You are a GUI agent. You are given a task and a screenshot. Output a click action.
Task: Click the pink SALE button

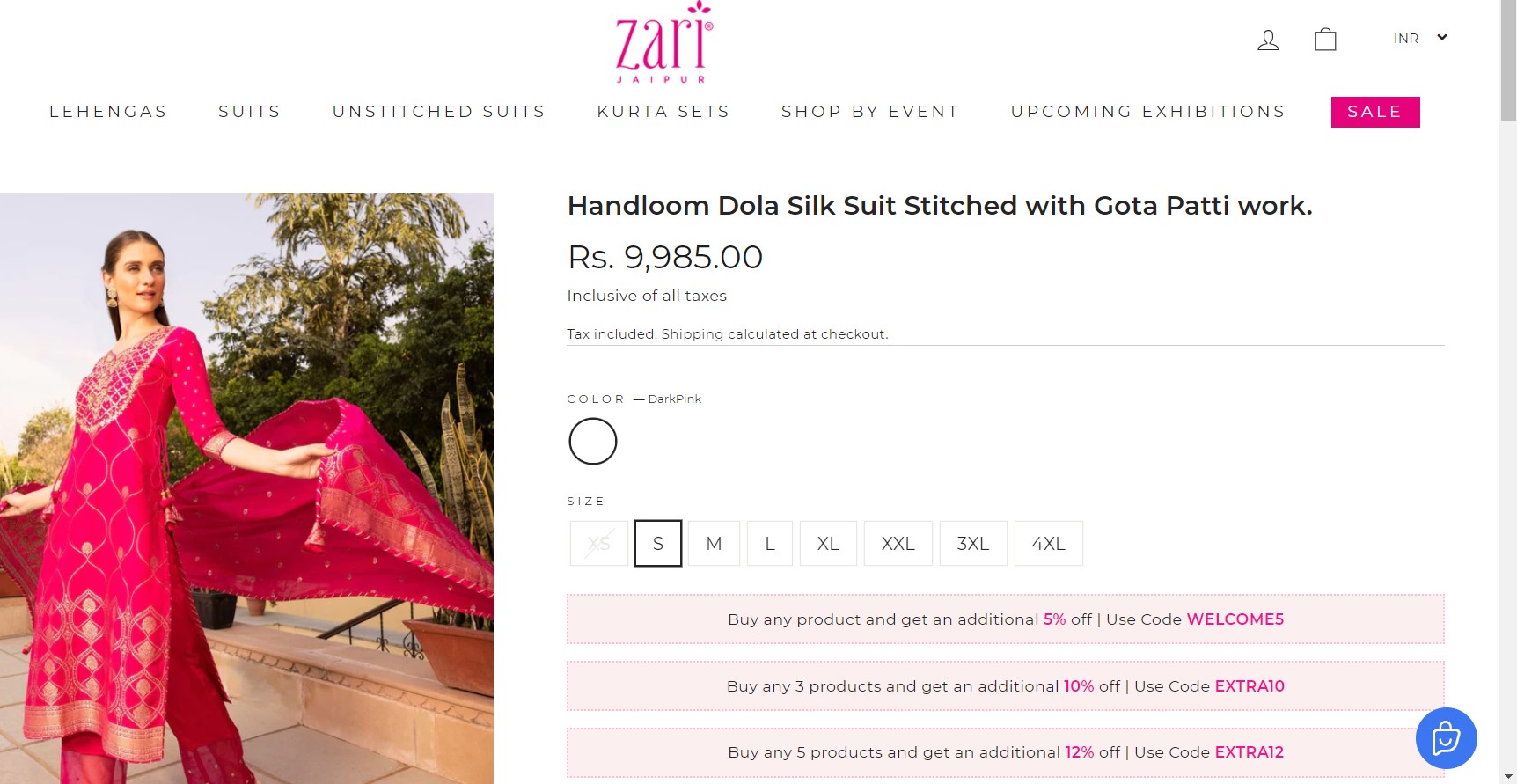(1374, 112)
